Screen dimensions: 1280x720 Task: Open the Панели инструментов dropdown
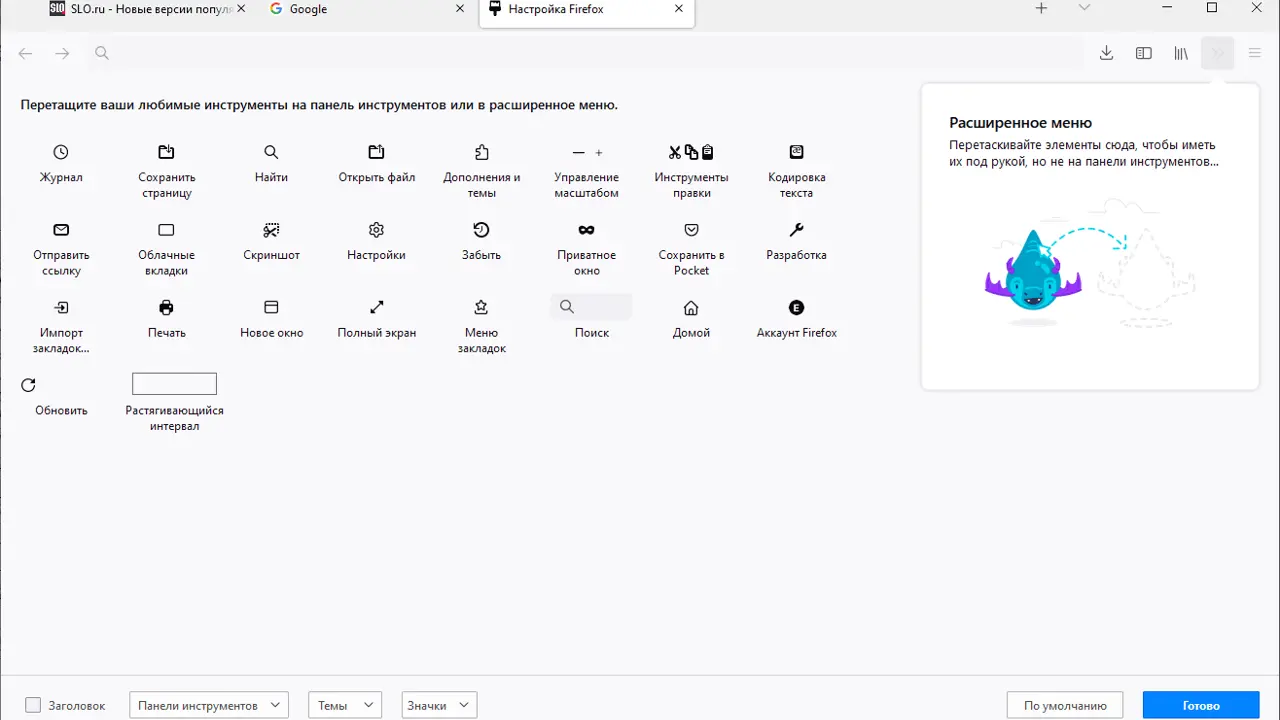click(209, 705)
